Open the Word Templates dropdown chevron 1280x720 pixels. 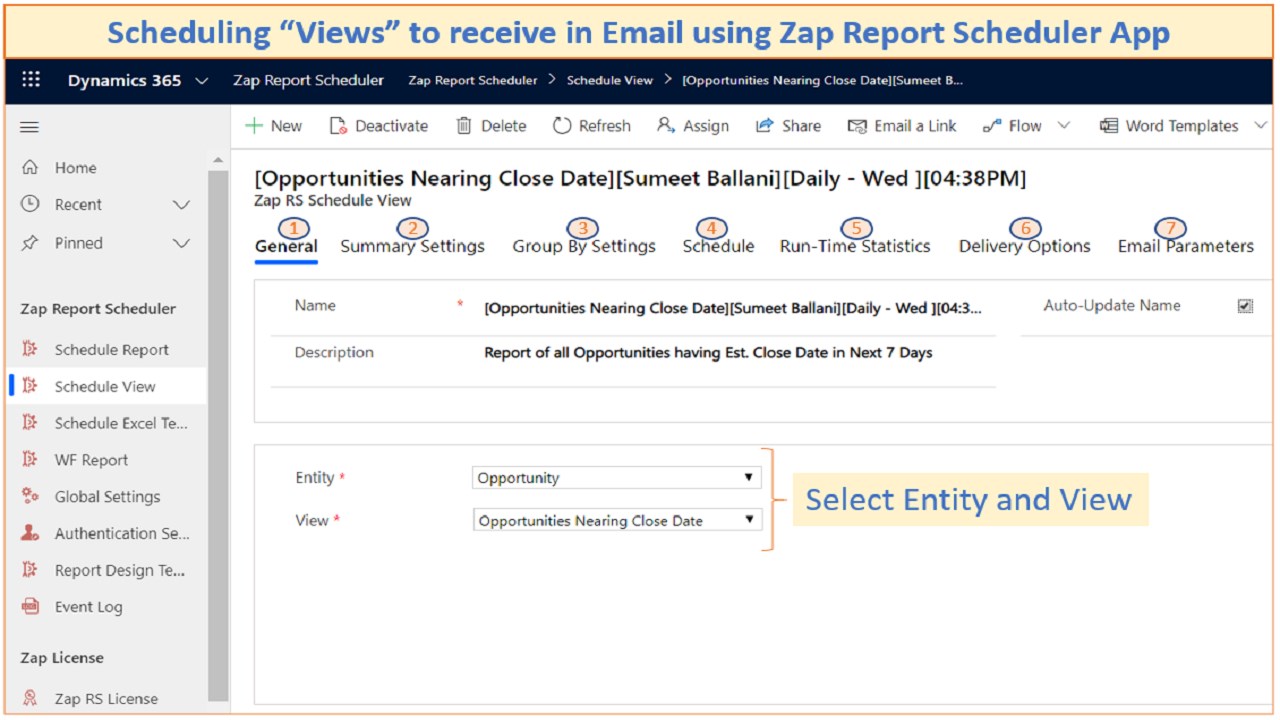click(1260, 126)
